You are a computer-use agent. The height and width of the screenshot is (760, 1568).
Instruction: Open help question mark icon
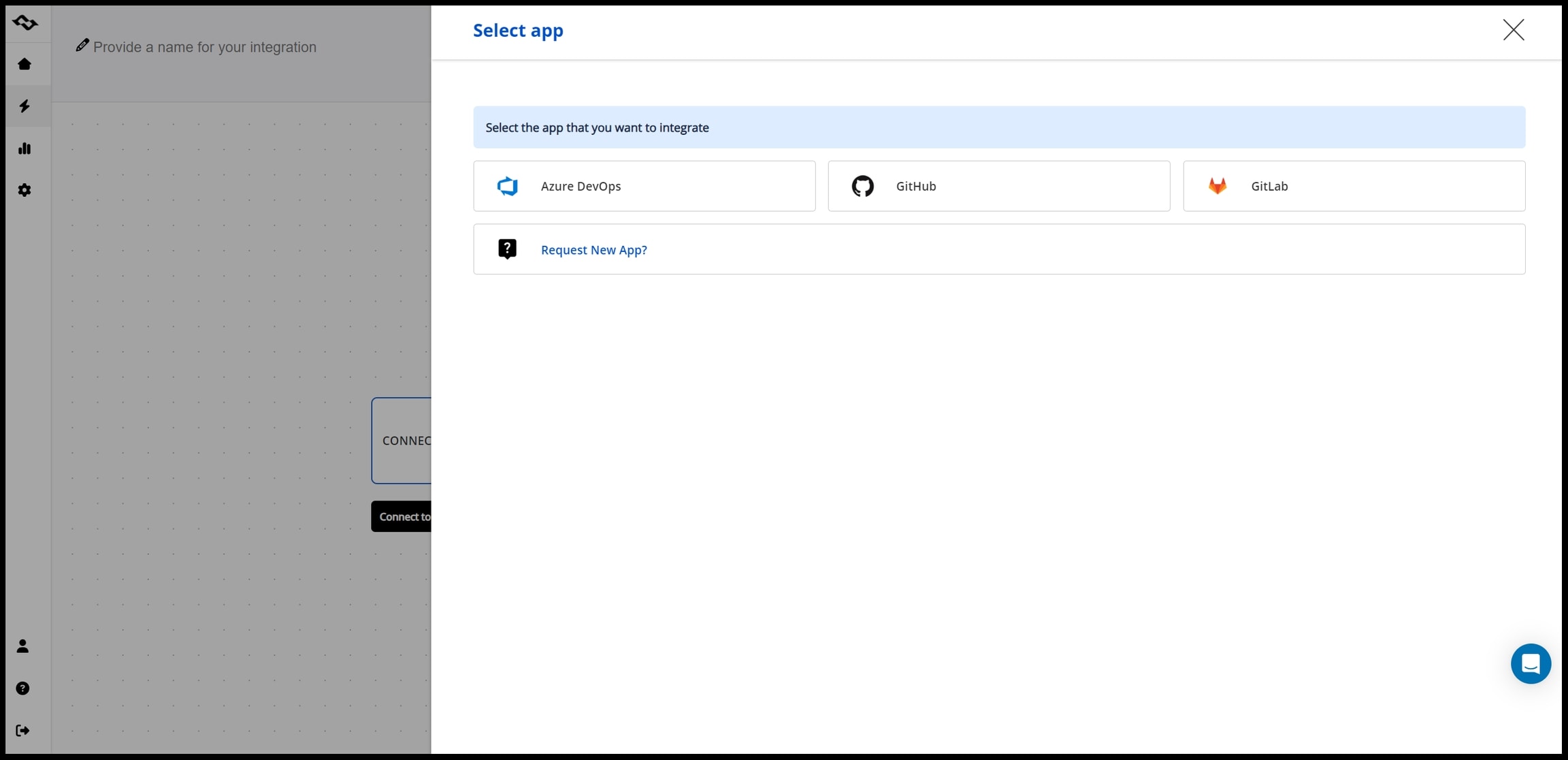pos(22,688)
